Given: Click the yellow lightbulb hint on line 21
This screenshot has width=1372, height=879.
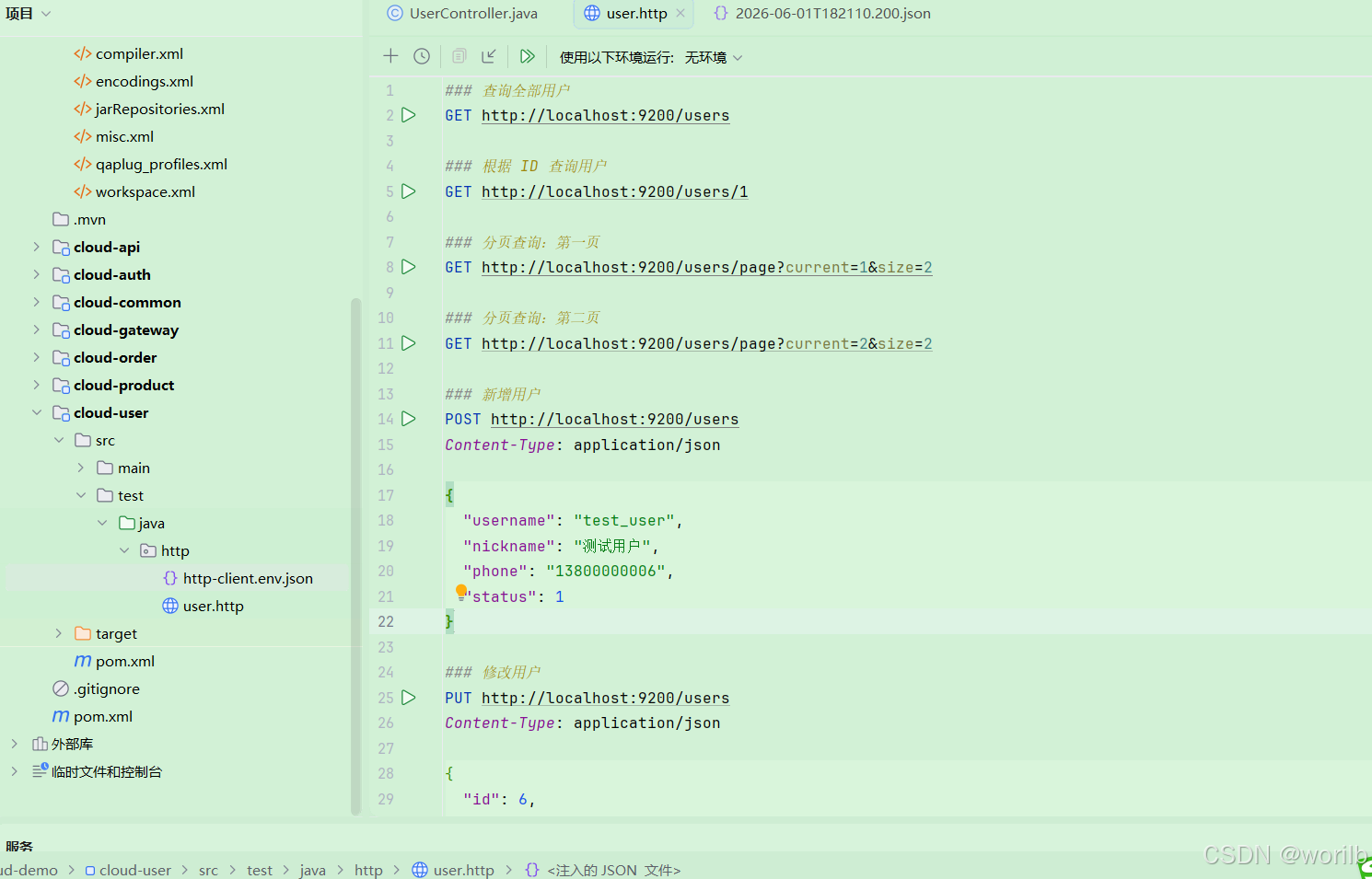Looking at the screenshot, I should click(461, 592).
